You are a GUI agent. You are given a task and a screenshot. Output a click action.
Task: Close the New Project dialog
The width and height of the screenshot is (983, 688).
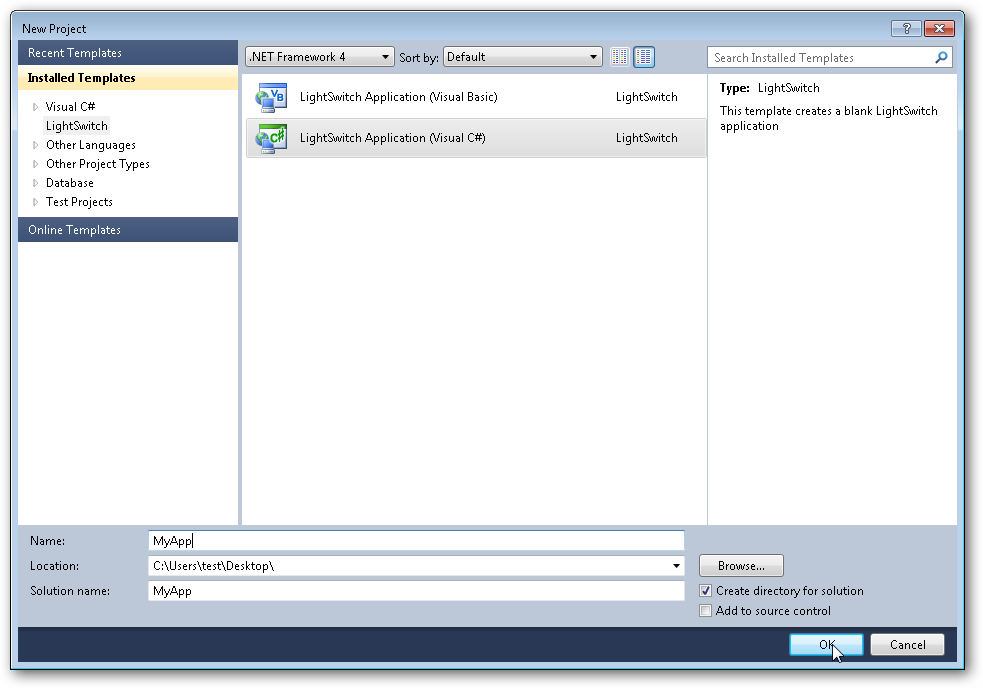point(939,28)
